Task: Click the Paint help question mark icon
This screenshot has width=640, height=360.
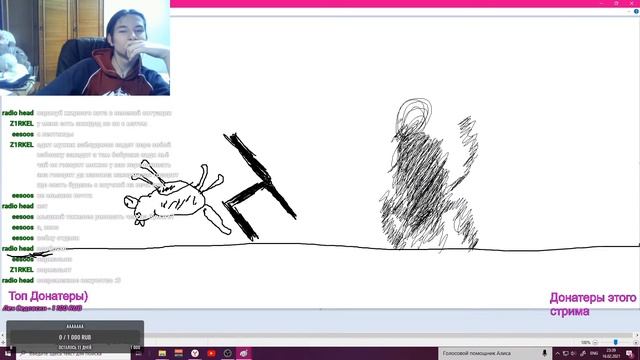Action: pyautogui.click(x=636, y=11)
